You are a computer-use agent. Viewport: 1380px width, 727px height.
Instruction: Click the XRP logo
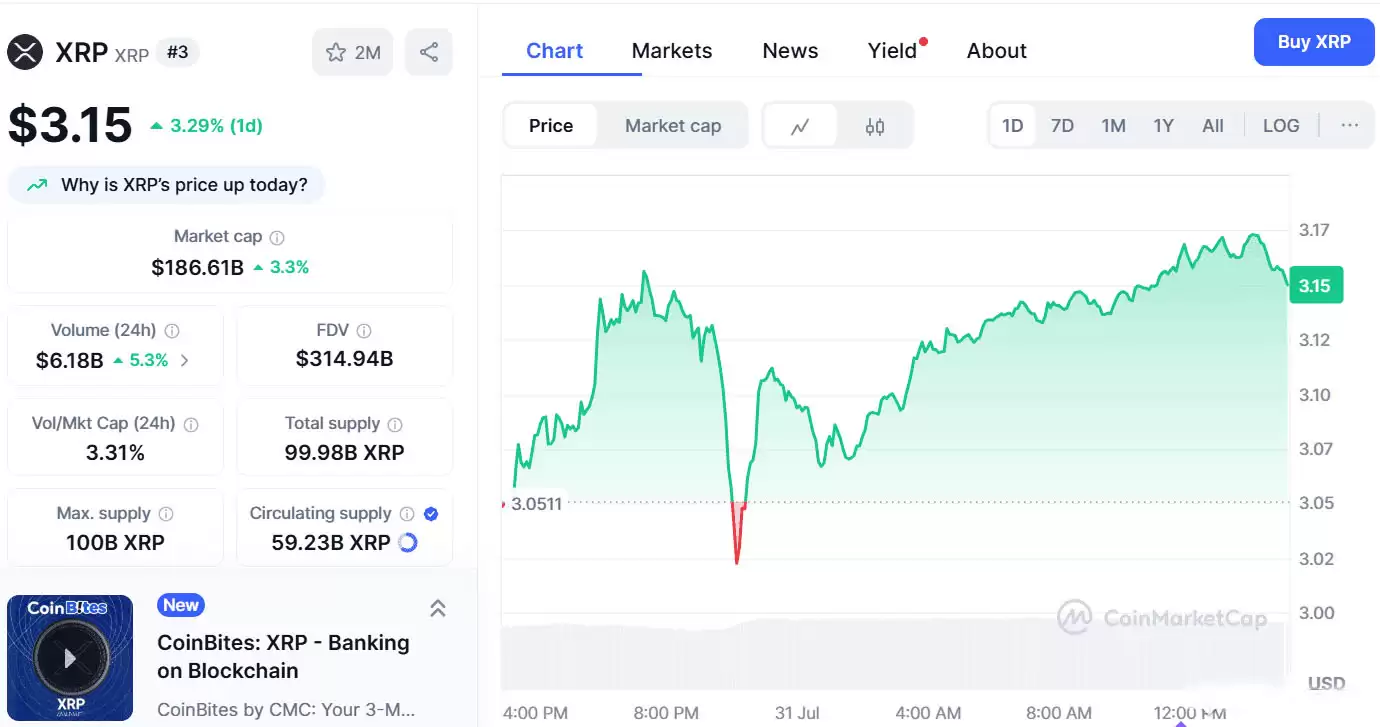25,51
